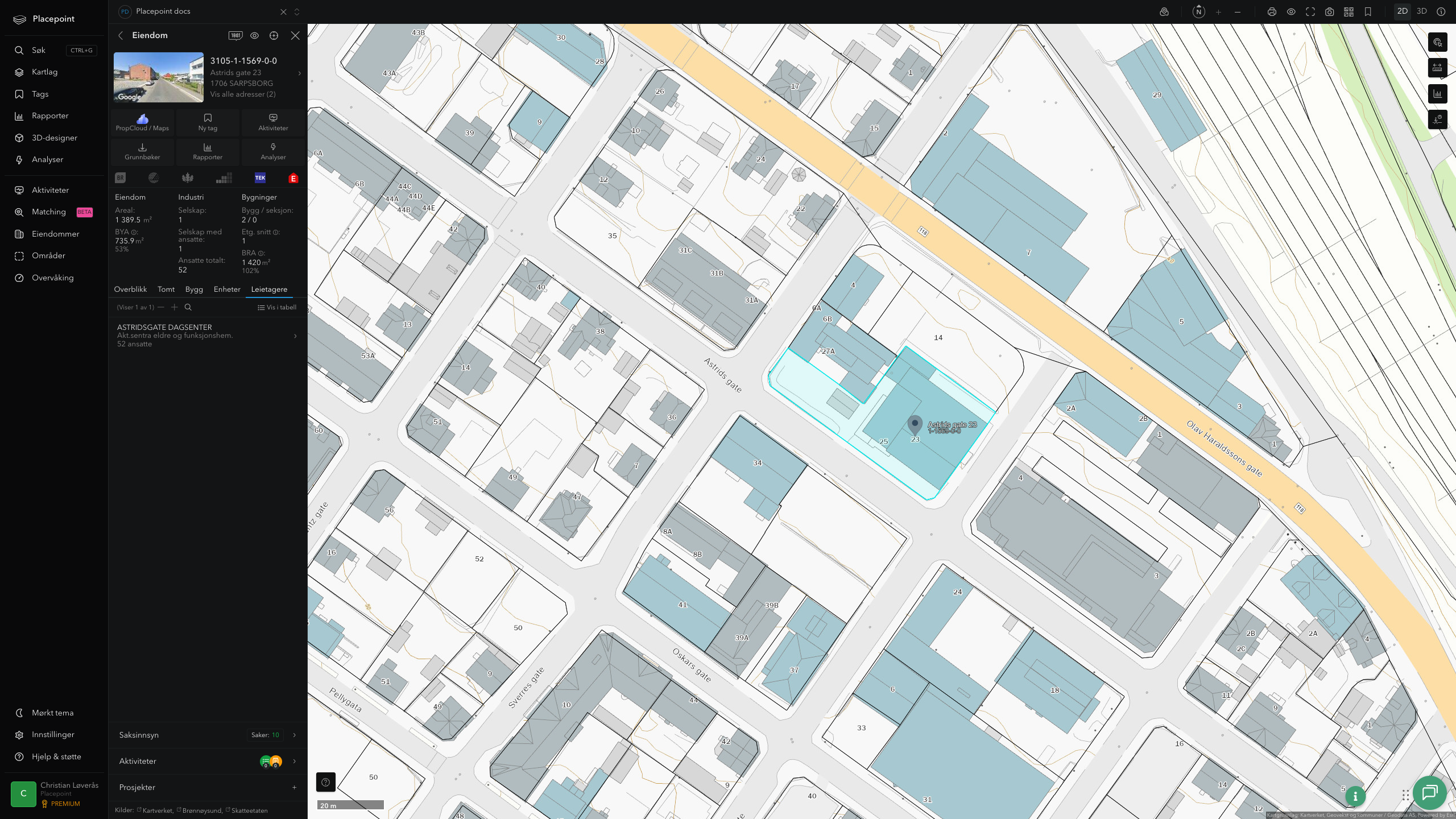Image resolution: width=1456 pixels, height=819 pixels.
Task: Click the Placepoint logo icon
Action: pos(19,19)
